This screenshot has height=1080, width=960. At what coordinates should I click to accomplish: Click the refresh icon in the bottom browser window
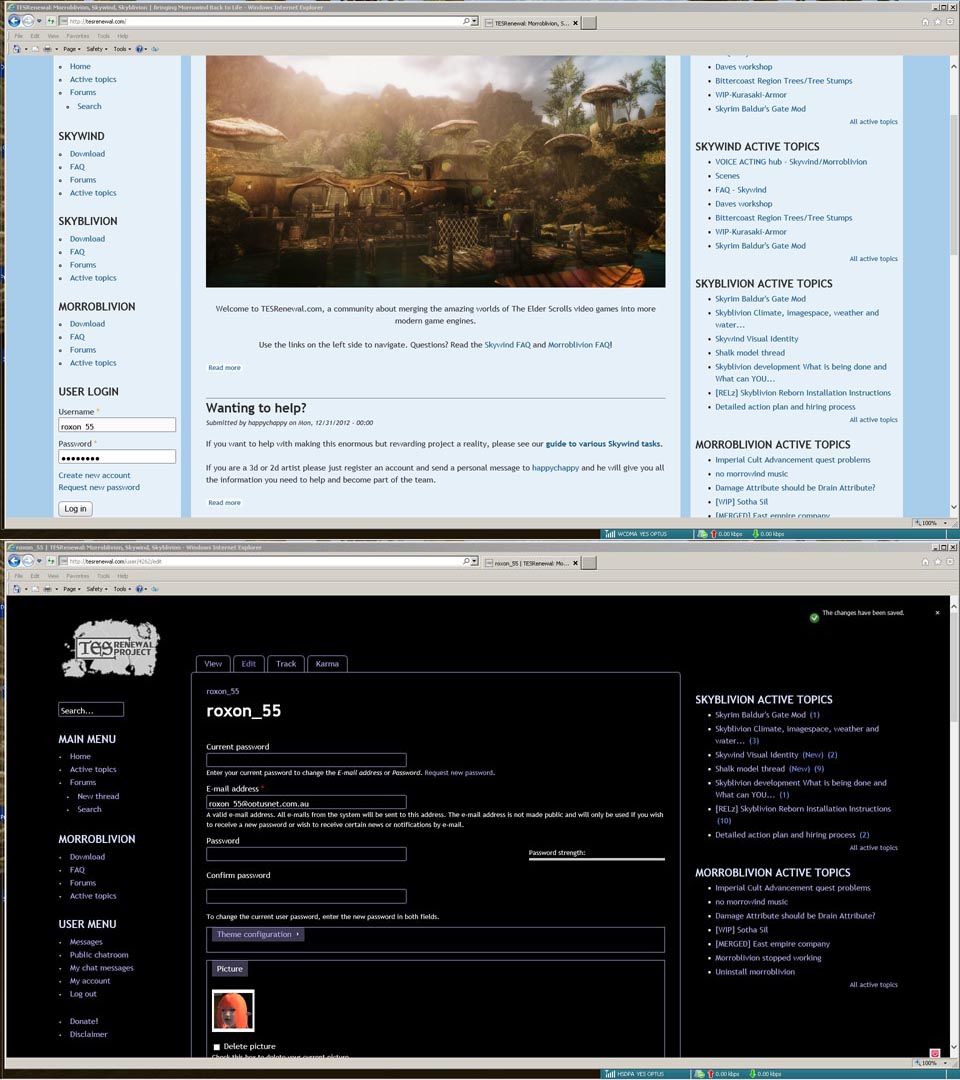click(x=51, y=561)
